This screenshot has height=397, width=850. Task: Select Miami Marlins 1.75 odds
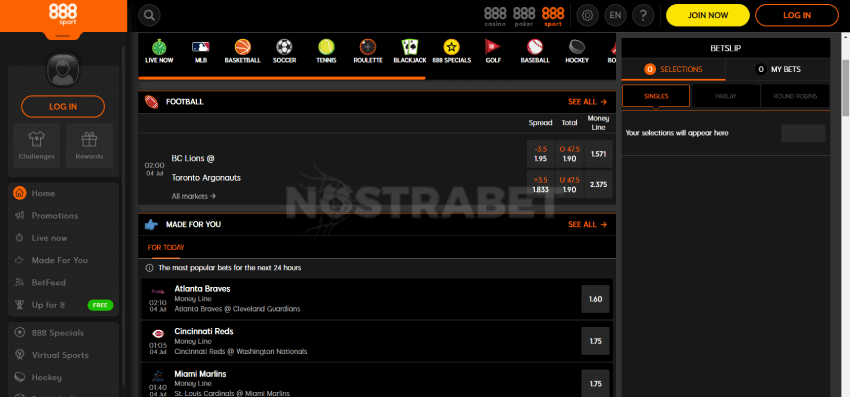(x=595, y=383)
